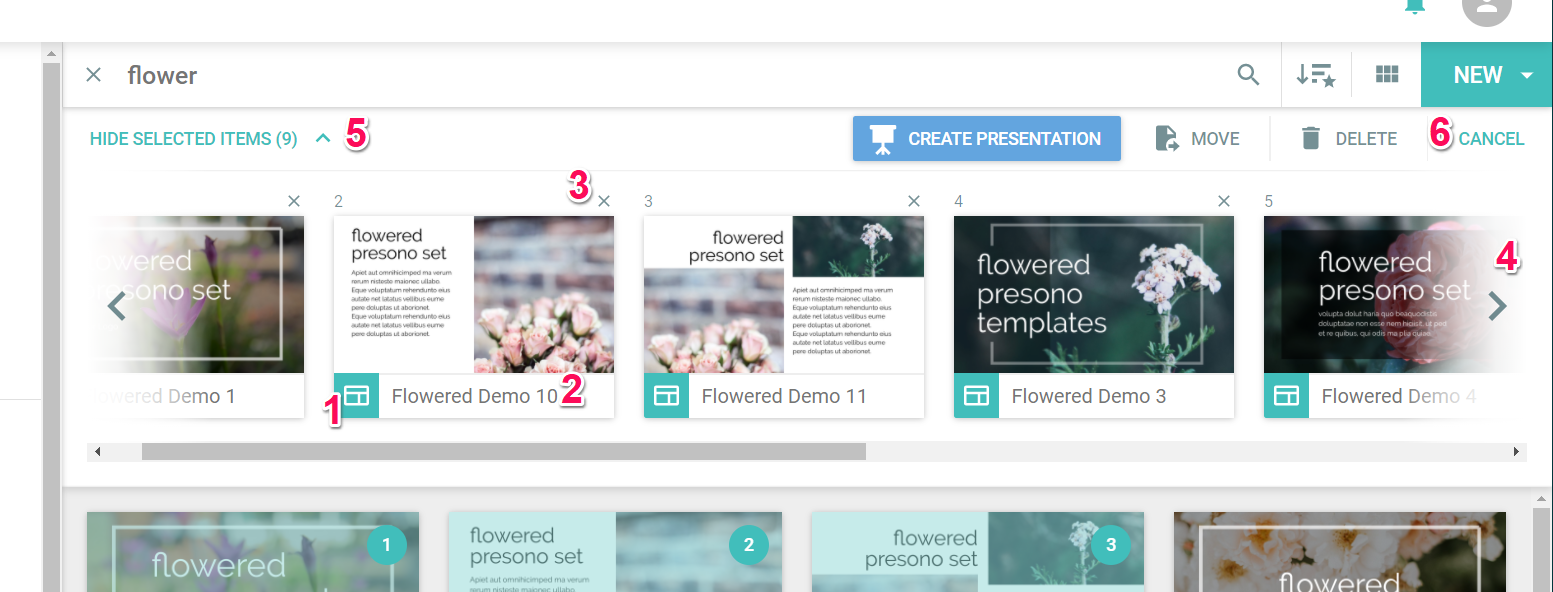Click the Create Presentation button
This screenshot has height=592, width=1553.
(986, 139)
